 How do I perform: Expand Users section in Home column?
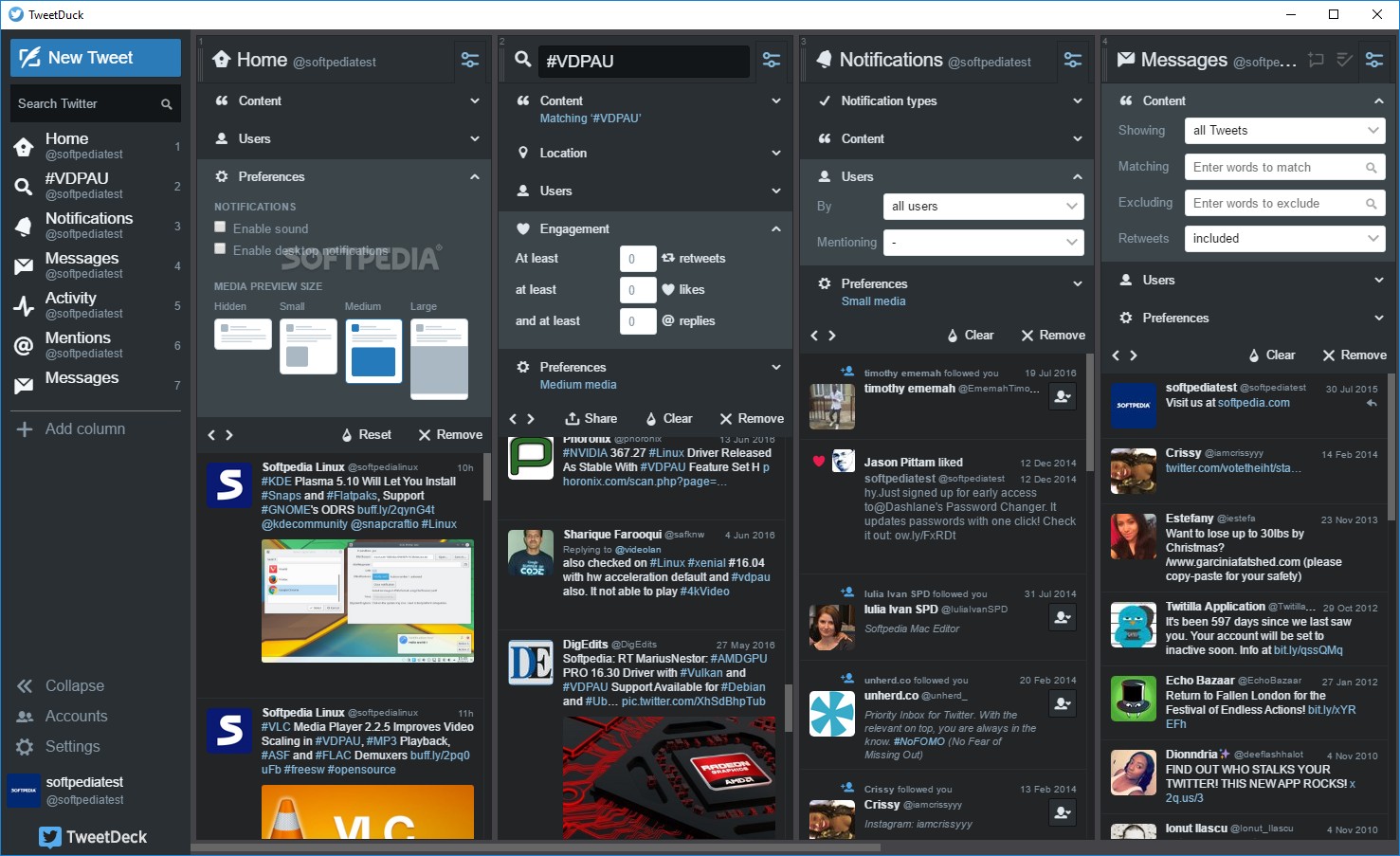point(344,138)
